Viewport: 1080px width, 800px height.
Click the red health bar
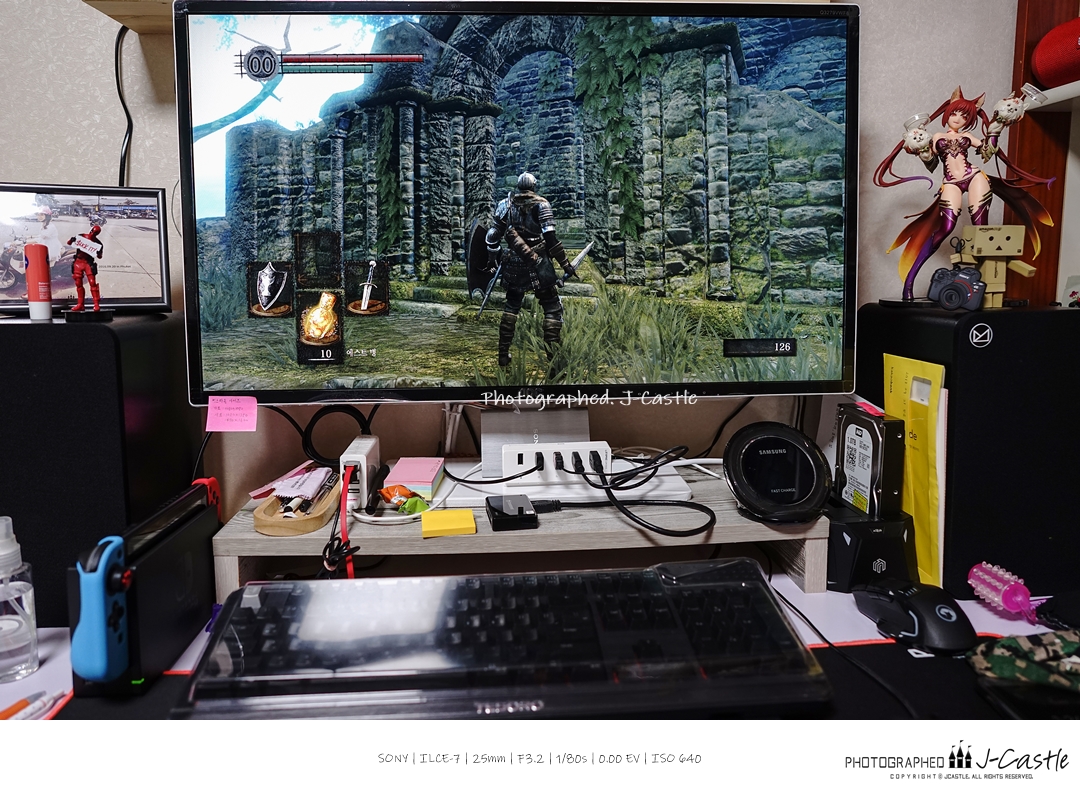click(x=351, y=59)
